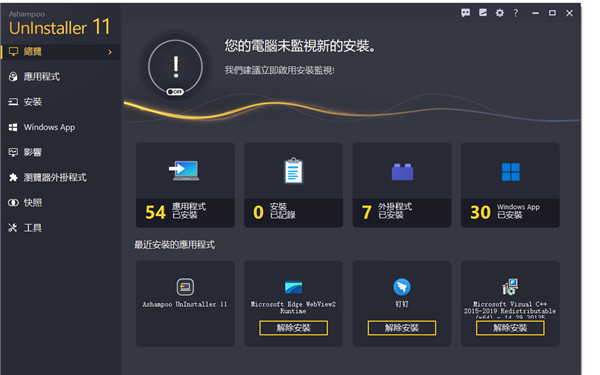Click the 您的電腦未監視新的安裝 message
The width and height of the screenshot is (600, 375).
click(300, 46)
